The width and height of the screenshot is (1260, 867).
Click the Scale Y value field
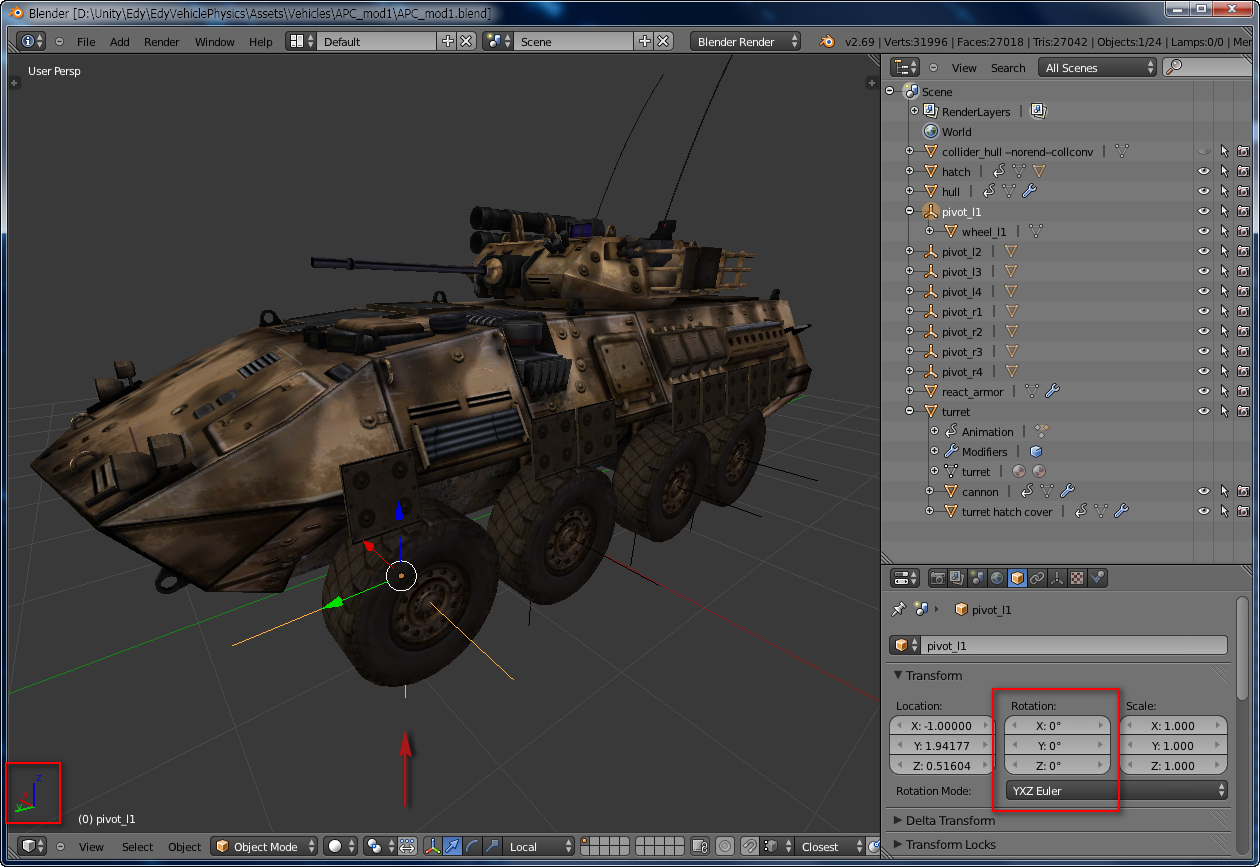point(1173,746)
